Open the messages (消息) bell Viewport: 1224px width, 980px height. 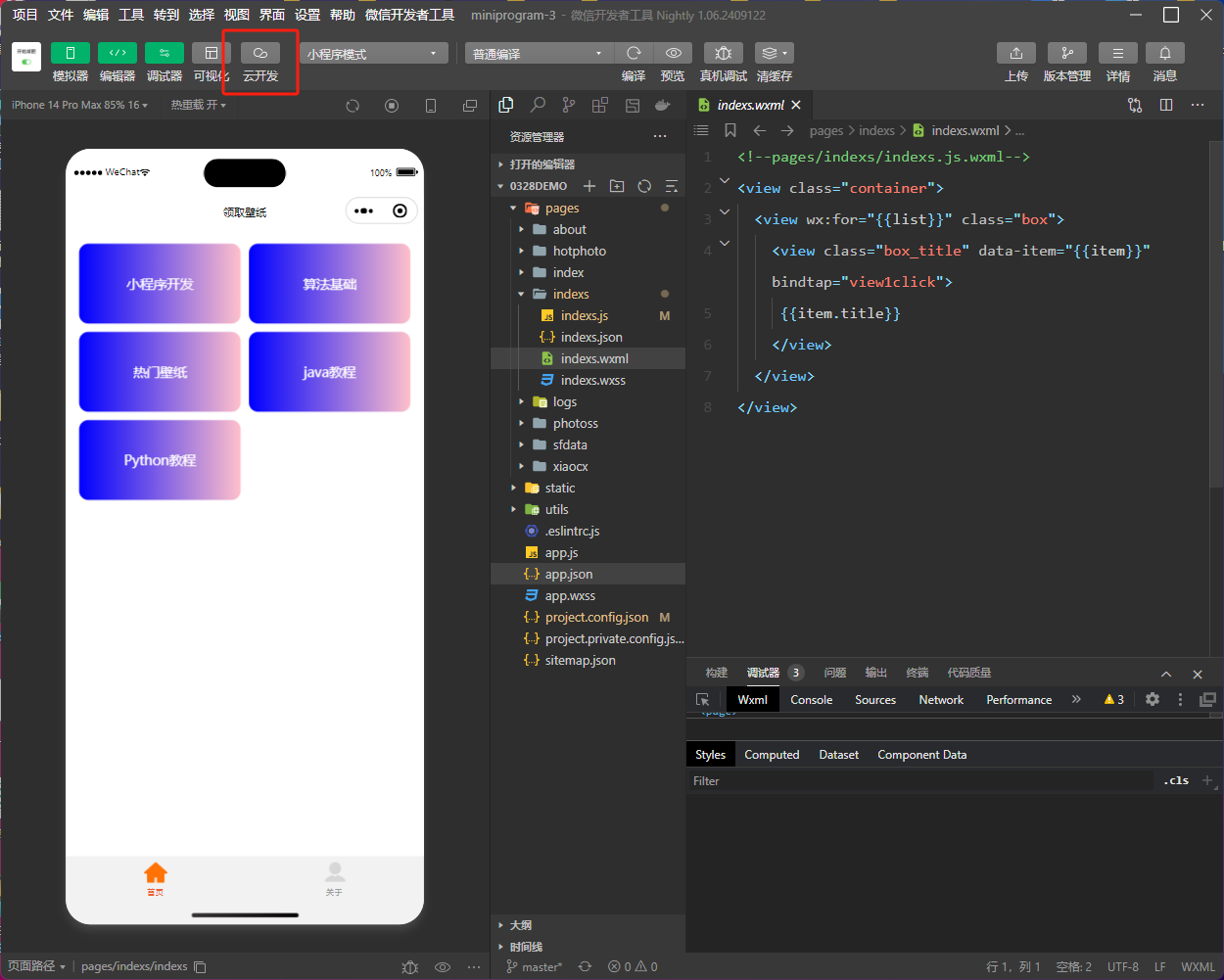click(x=1165, y=53)
